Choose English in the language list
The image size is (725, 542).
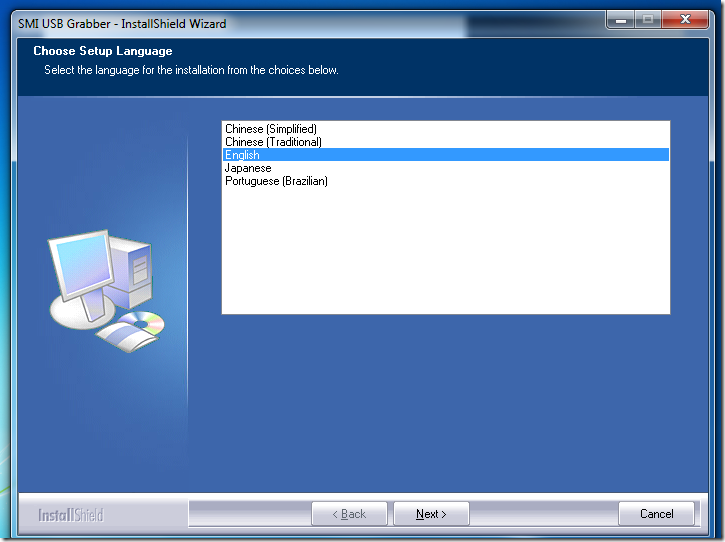tap(446, 154)
